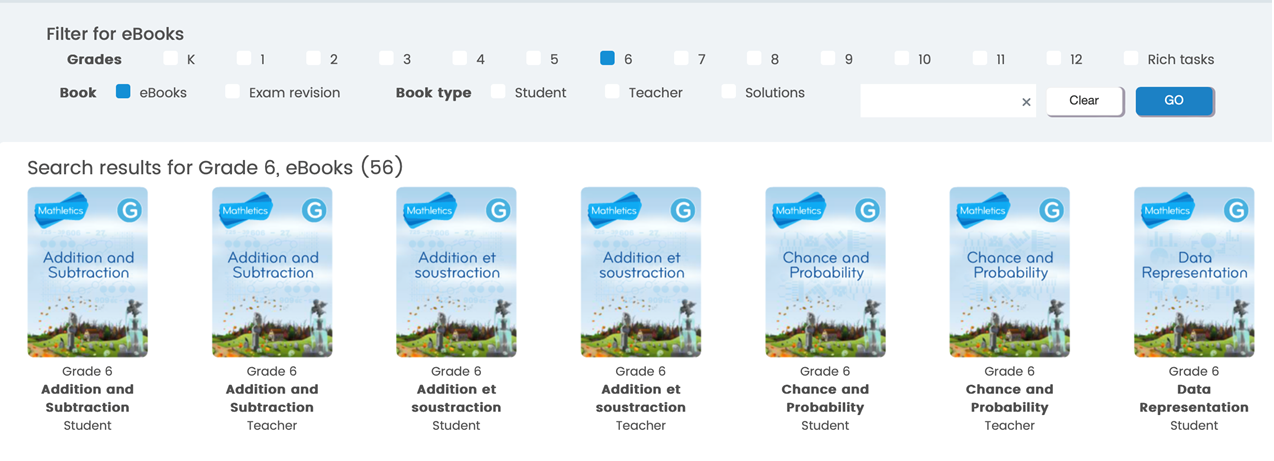Screen dimensions: 1274x461
Task: Uncheck the Grade 6 checkbox
Action: 608,58
